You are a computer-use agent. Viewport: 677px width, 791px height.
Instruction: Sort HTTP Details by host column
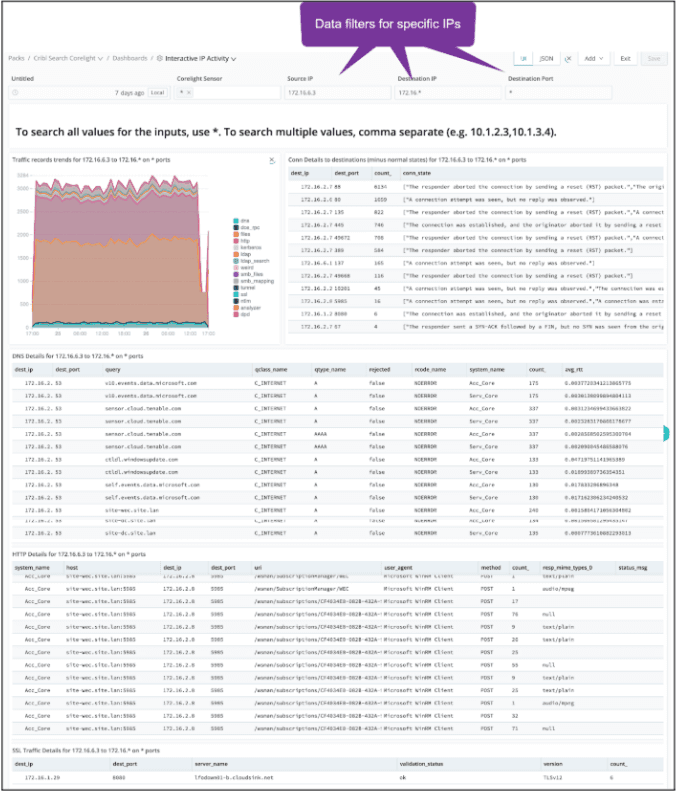pyautogui.click(x=72, y=568)
